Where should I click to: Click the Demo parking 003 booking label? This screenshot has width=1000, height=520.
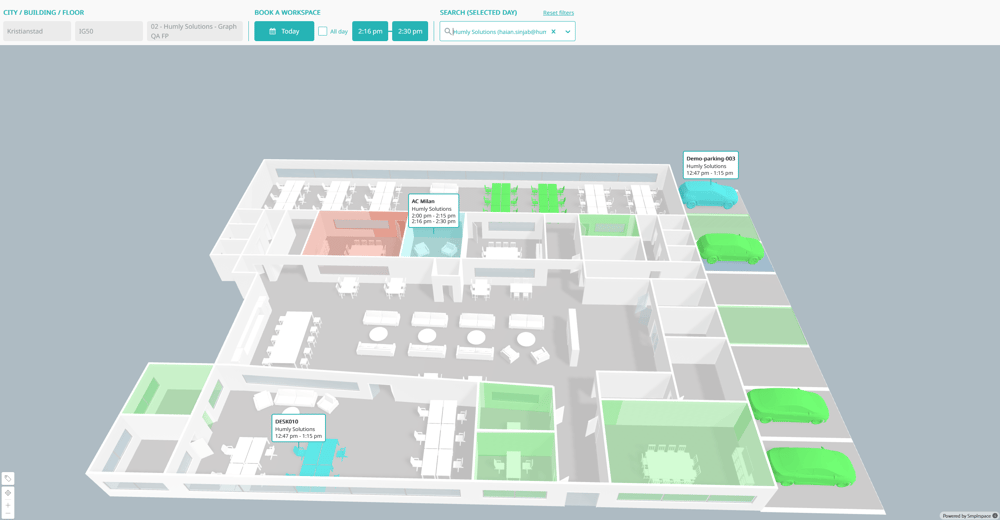pos(710,165)
